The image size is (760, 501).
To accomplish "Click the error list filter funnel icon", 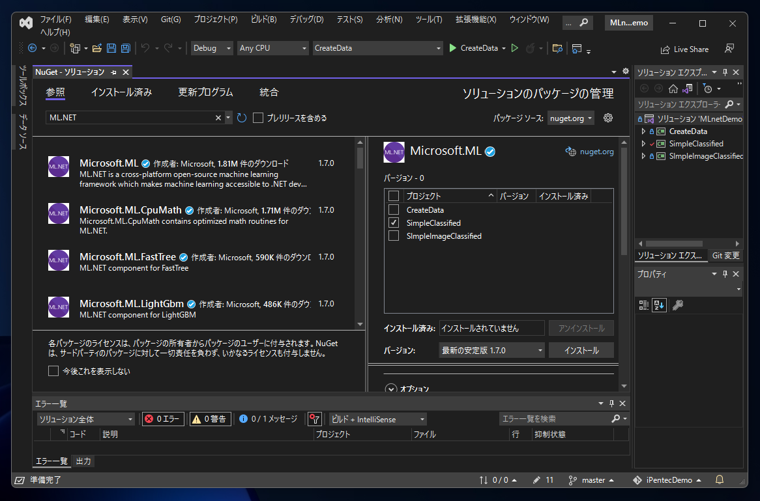I will pyautogui.click(x=315, y=419).
